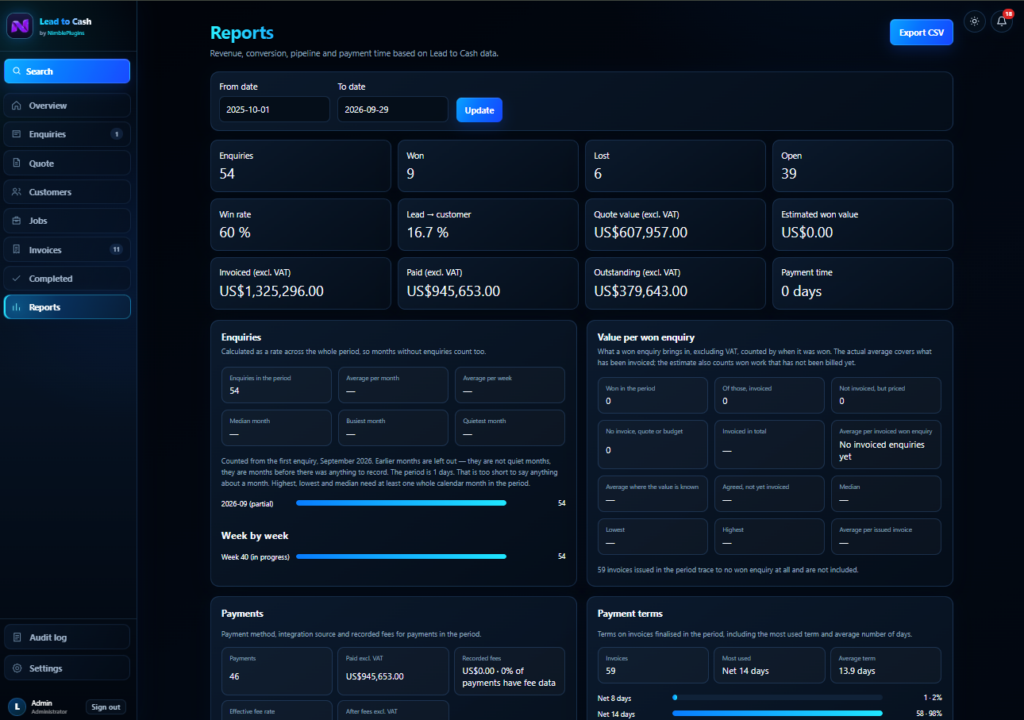Select the Reports menu item
Screen dimensions: 1024x720
pyautogui.click(x=67, y=307)
